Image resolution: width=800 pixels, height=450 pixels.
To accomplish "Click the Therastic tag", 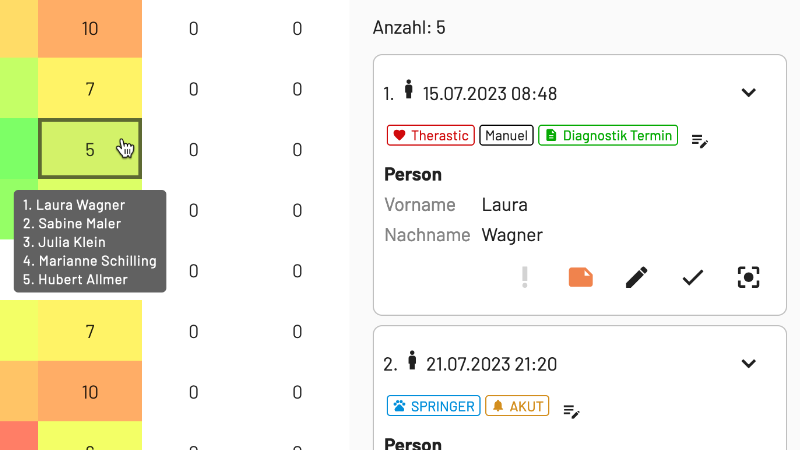I will (x=430, y=135).
